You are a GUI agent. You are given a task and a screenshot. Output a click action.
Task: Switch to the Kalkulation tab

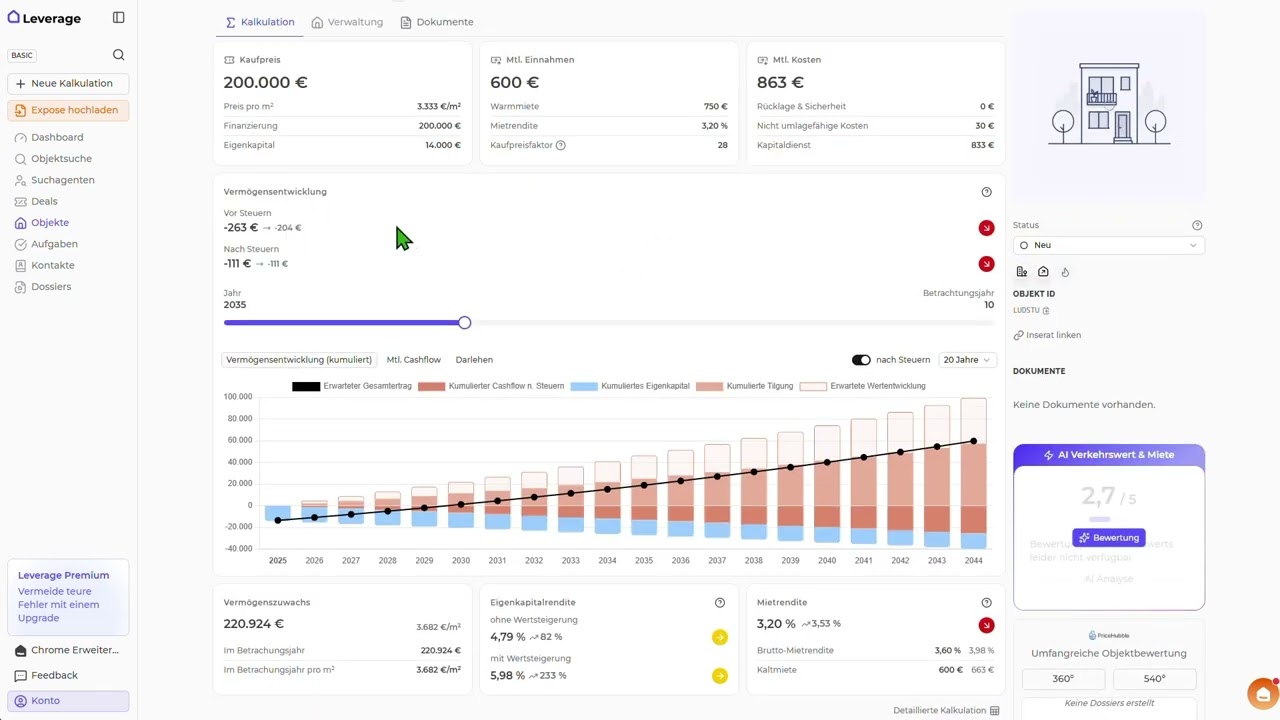point(259,22)
